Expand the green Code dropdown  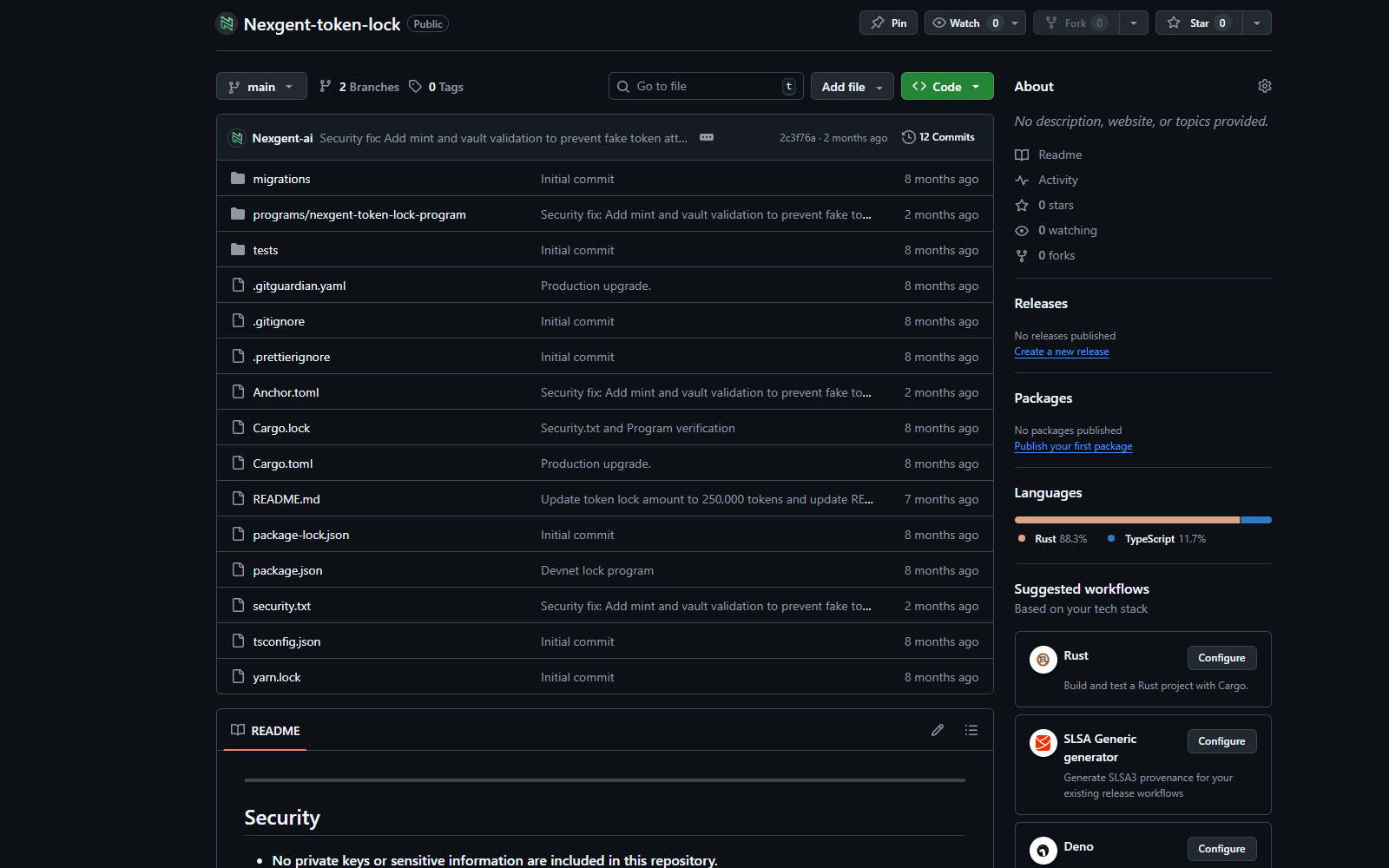click(947, 87)
